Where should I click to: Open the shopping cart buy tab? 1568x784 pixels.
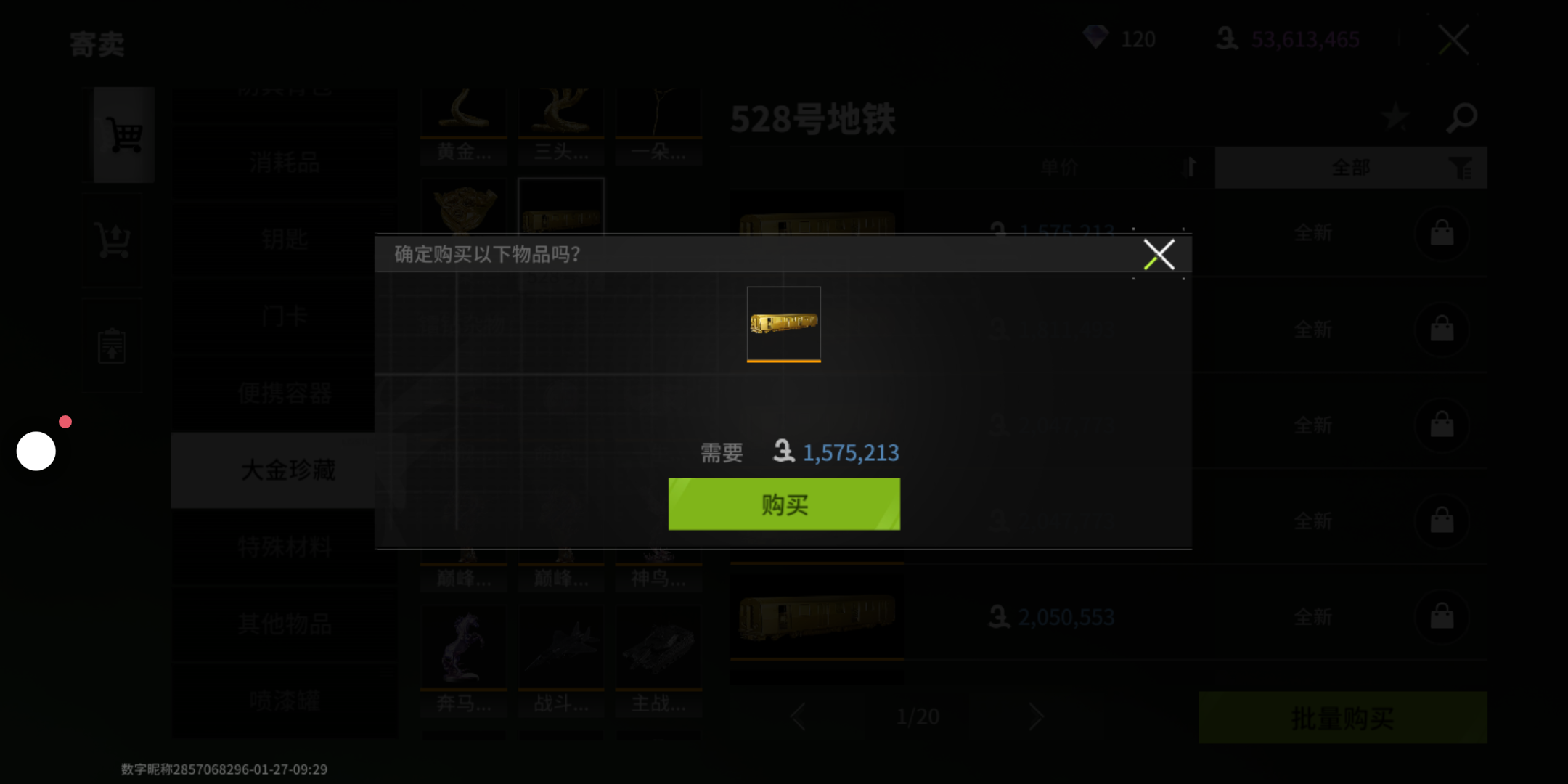(124, 135)
